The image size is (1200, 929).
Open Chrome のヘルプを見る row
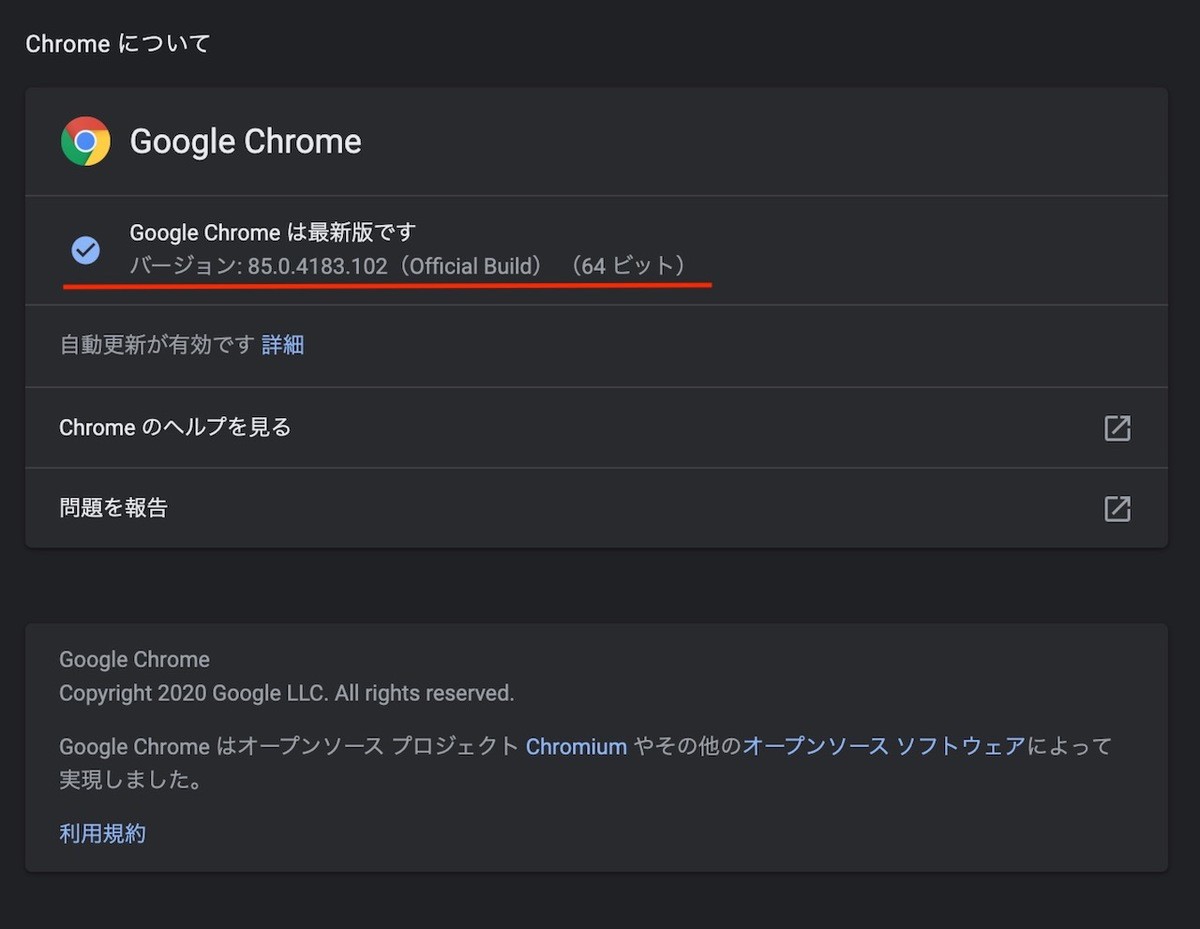coord(596,428)
